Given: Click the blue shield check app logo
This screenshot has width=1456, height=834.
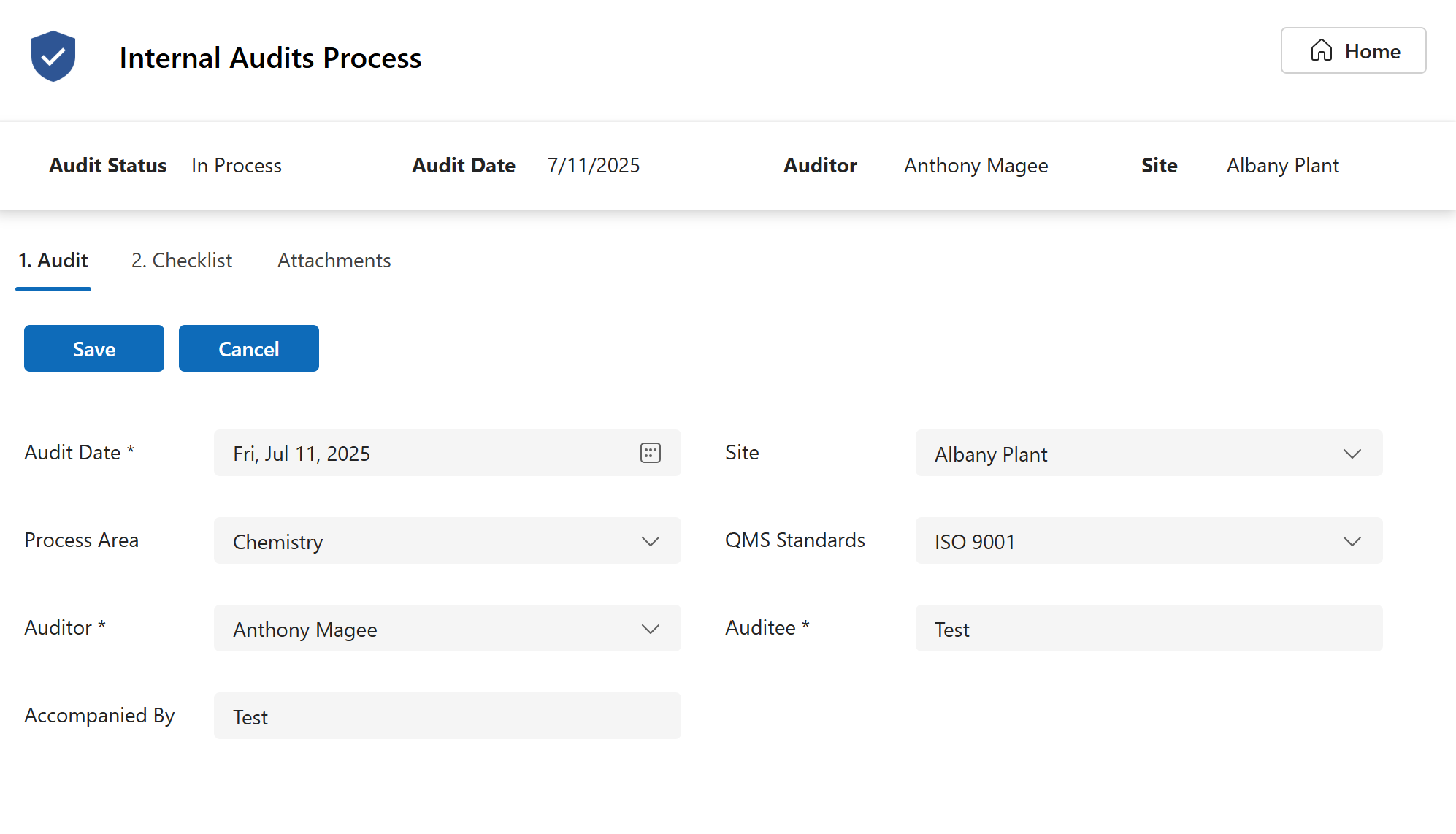Looking at the screenshot, I should pos(53,56).
